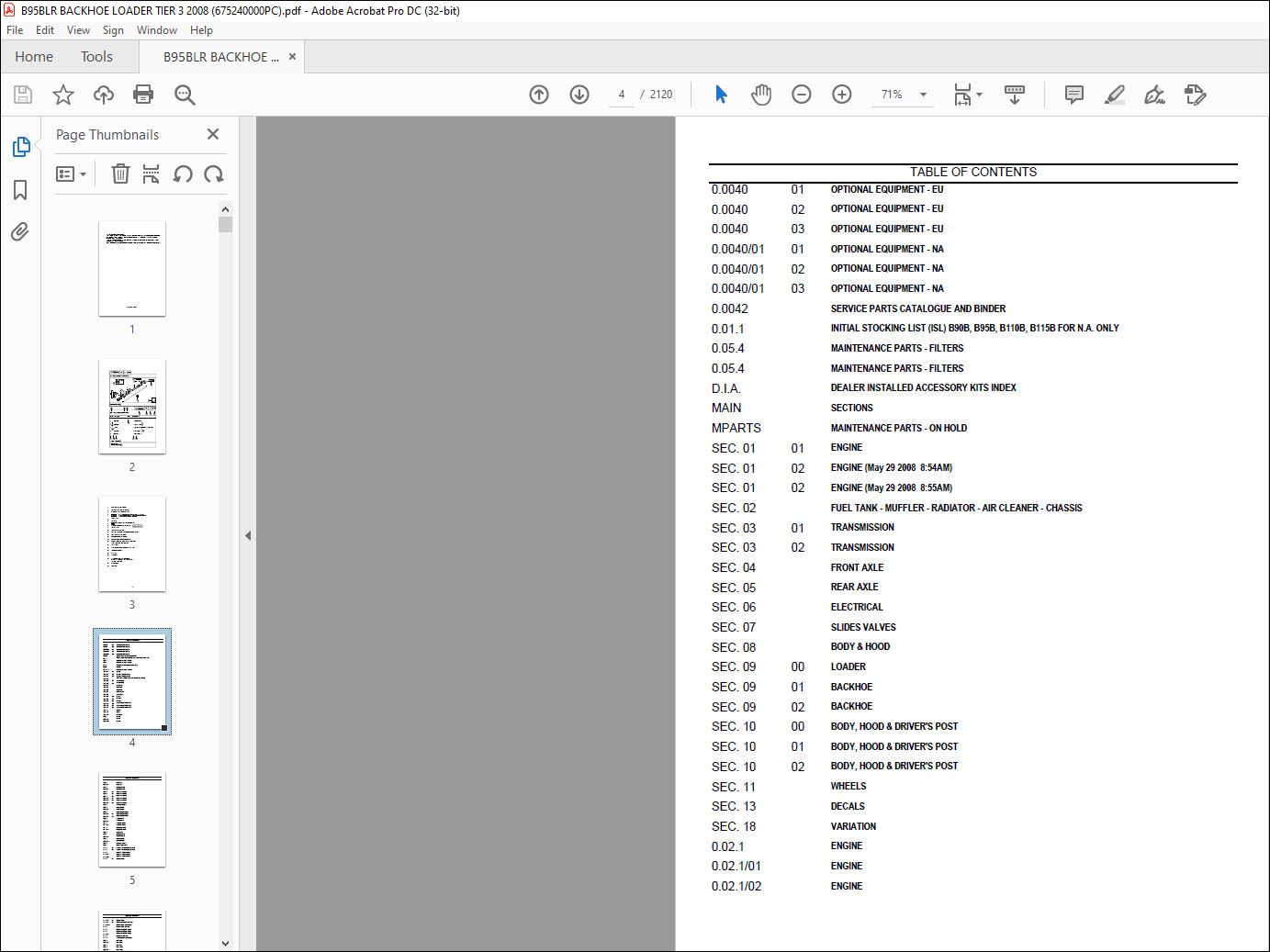The image size is (1270, 952).
Task: Click the scrolling mode toolbar icon
Action: (1015, 95)
